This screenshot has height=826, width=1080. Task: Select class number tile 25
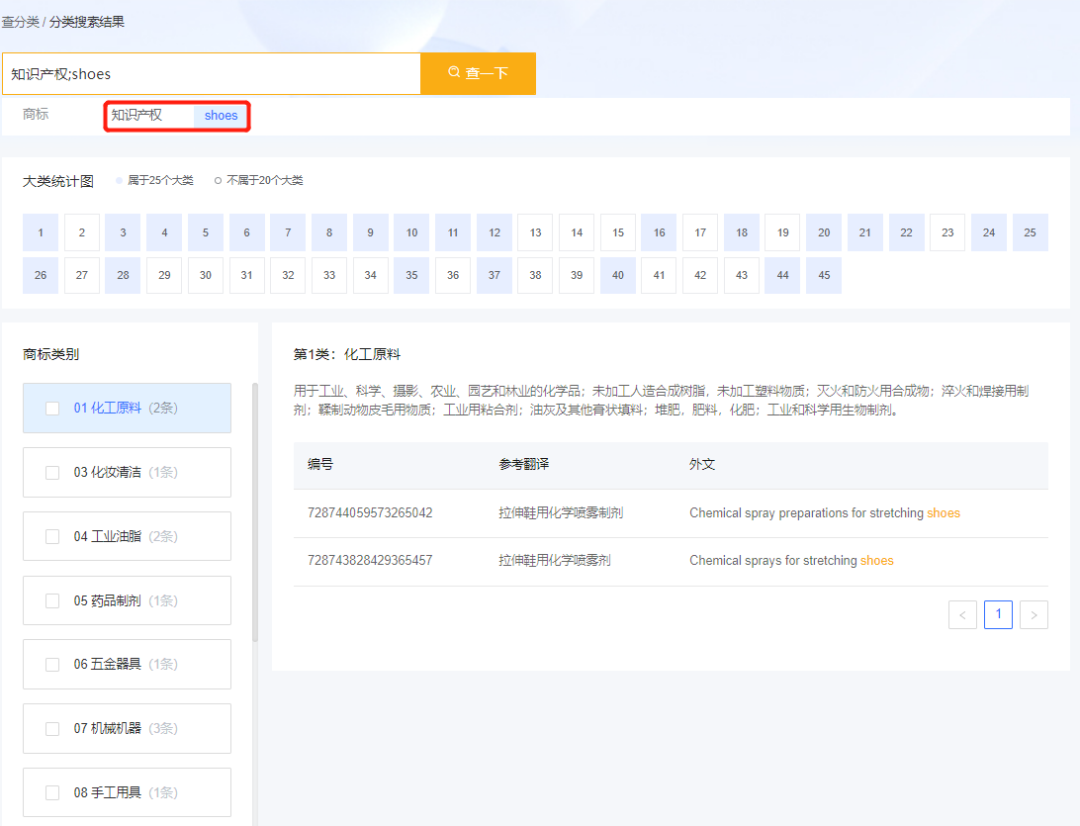1029,232
